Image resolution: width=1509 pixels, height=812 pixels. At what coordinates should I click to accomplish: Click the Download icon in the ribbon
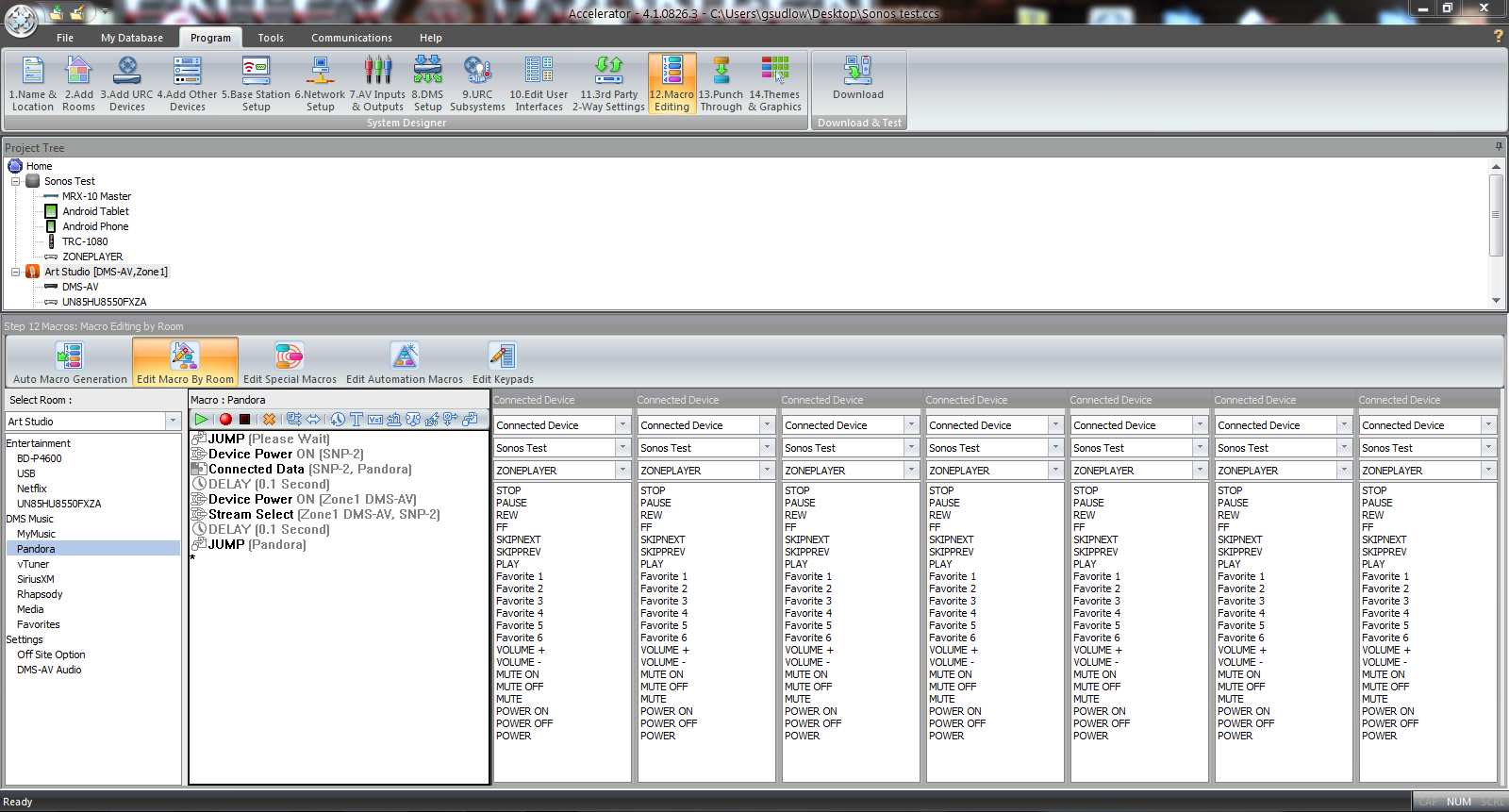858,79
